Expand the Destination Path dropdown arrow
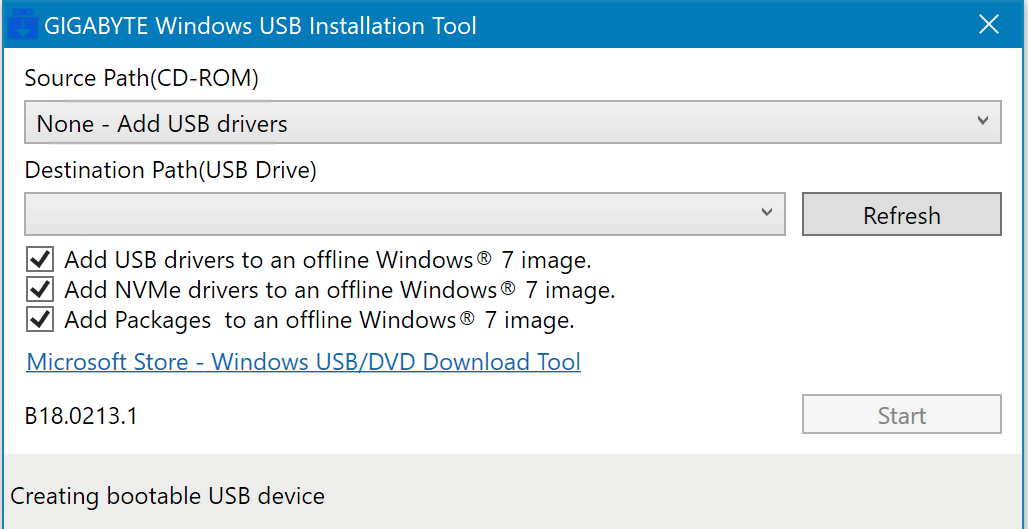 (766, 213)
